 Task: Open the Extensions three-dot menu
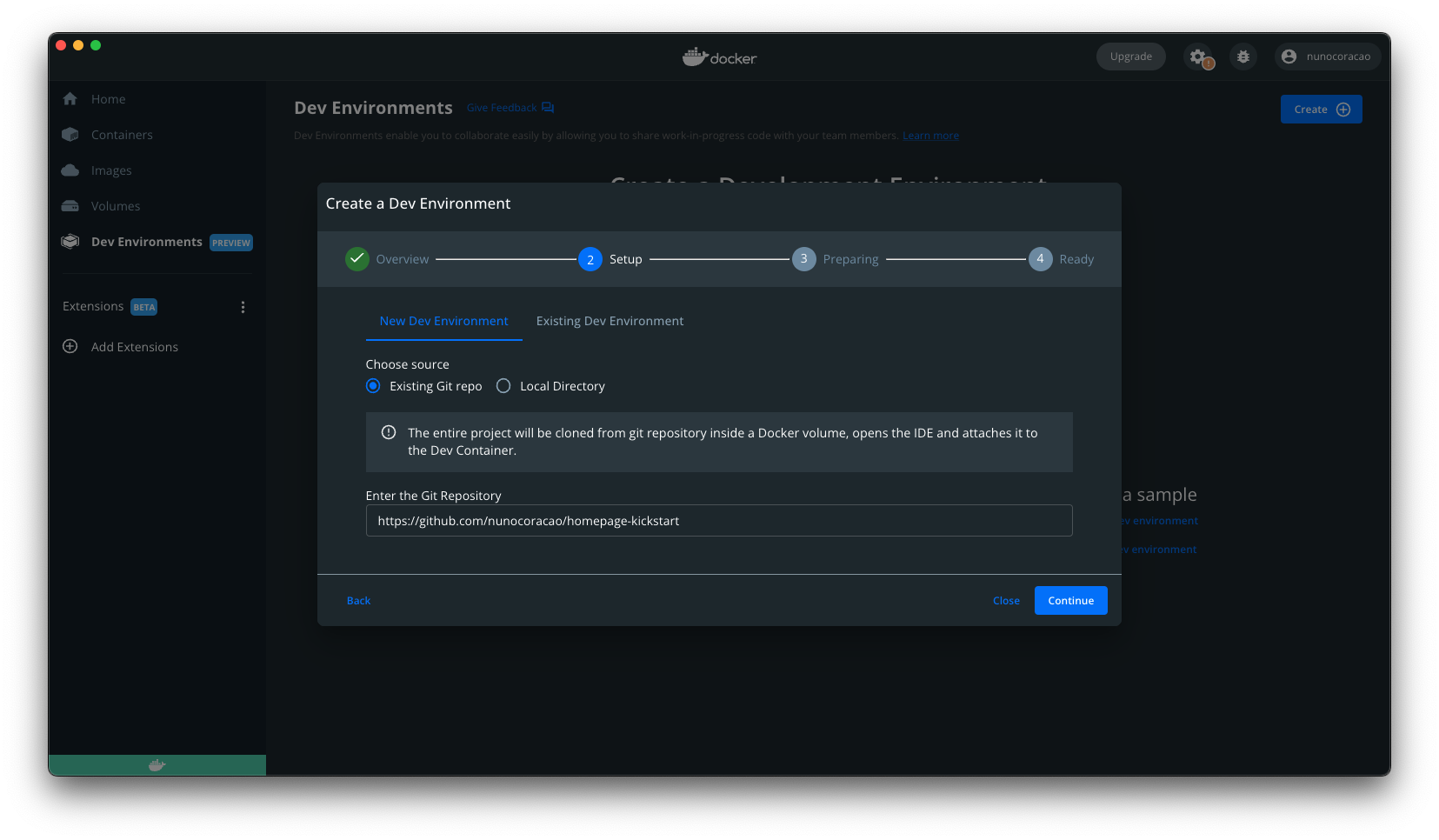[x=243, y=307]
